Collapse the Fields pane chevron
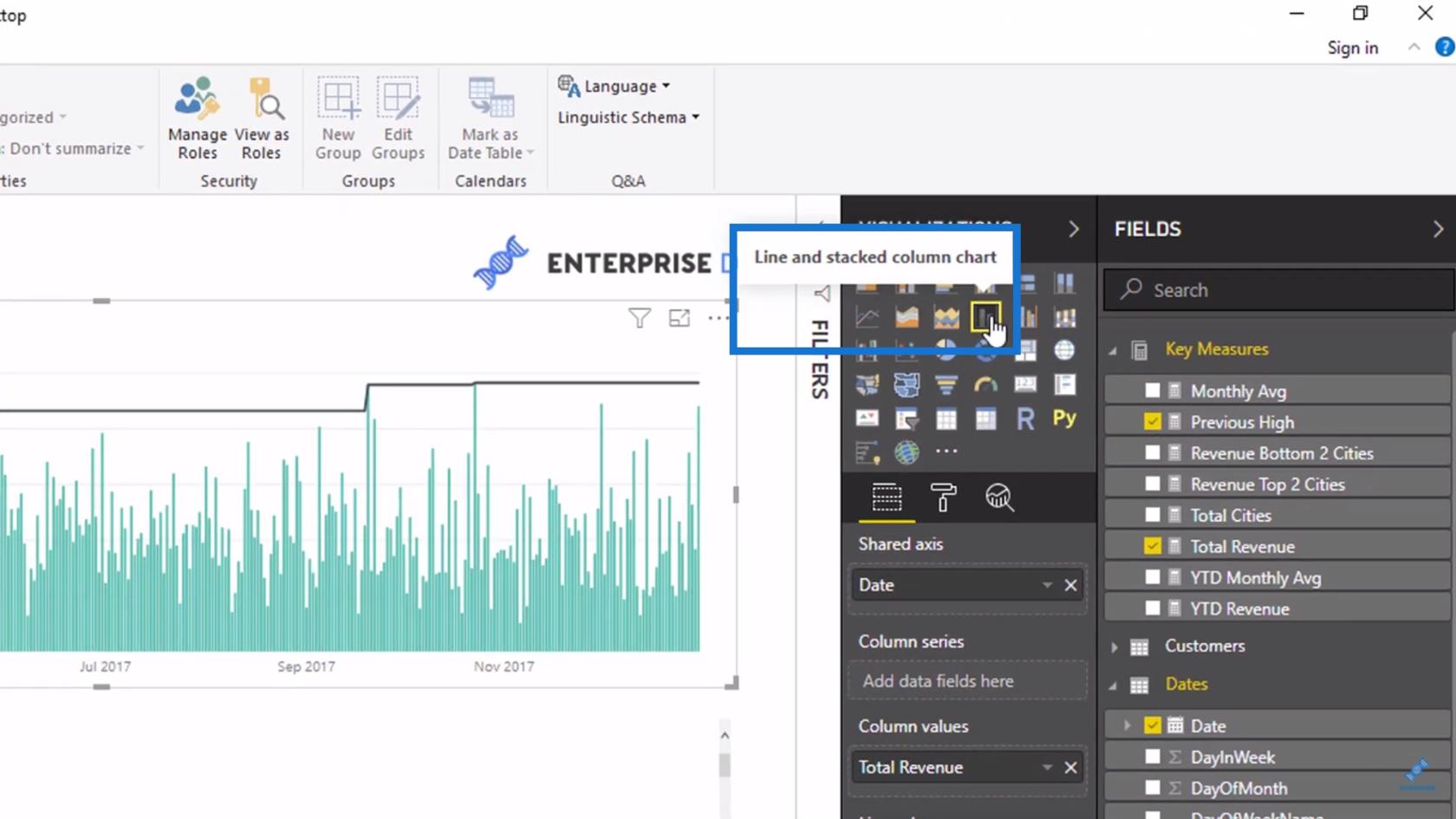 pos(1438,229)
